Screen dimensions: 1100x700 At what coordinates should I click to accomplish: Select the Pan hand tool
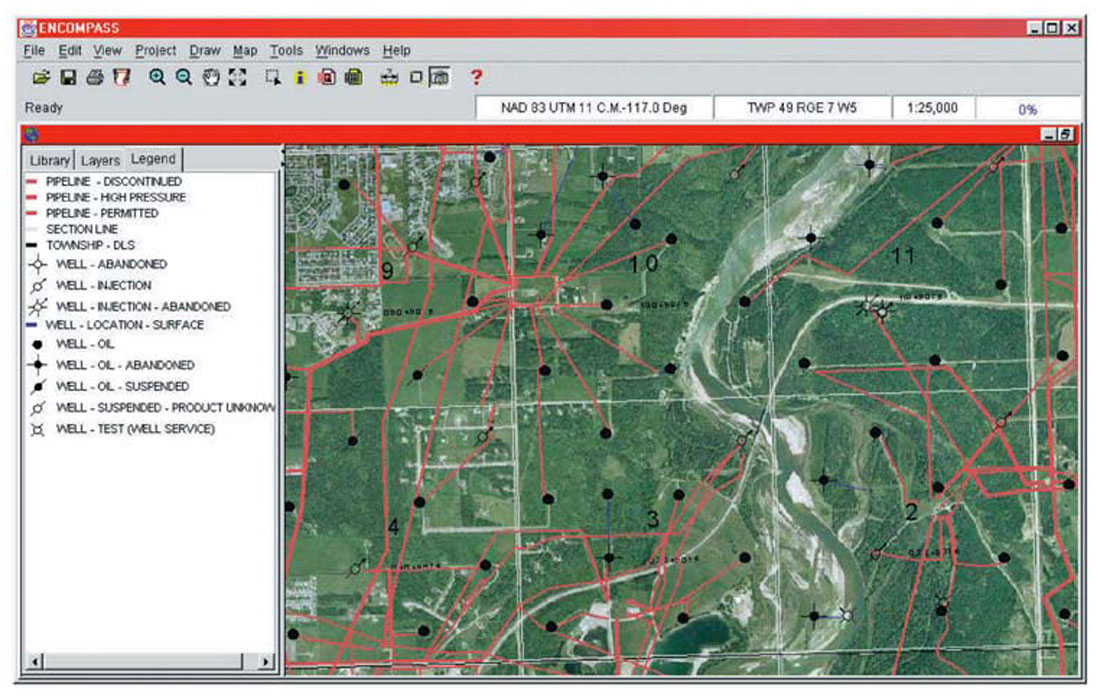[211, 77]
